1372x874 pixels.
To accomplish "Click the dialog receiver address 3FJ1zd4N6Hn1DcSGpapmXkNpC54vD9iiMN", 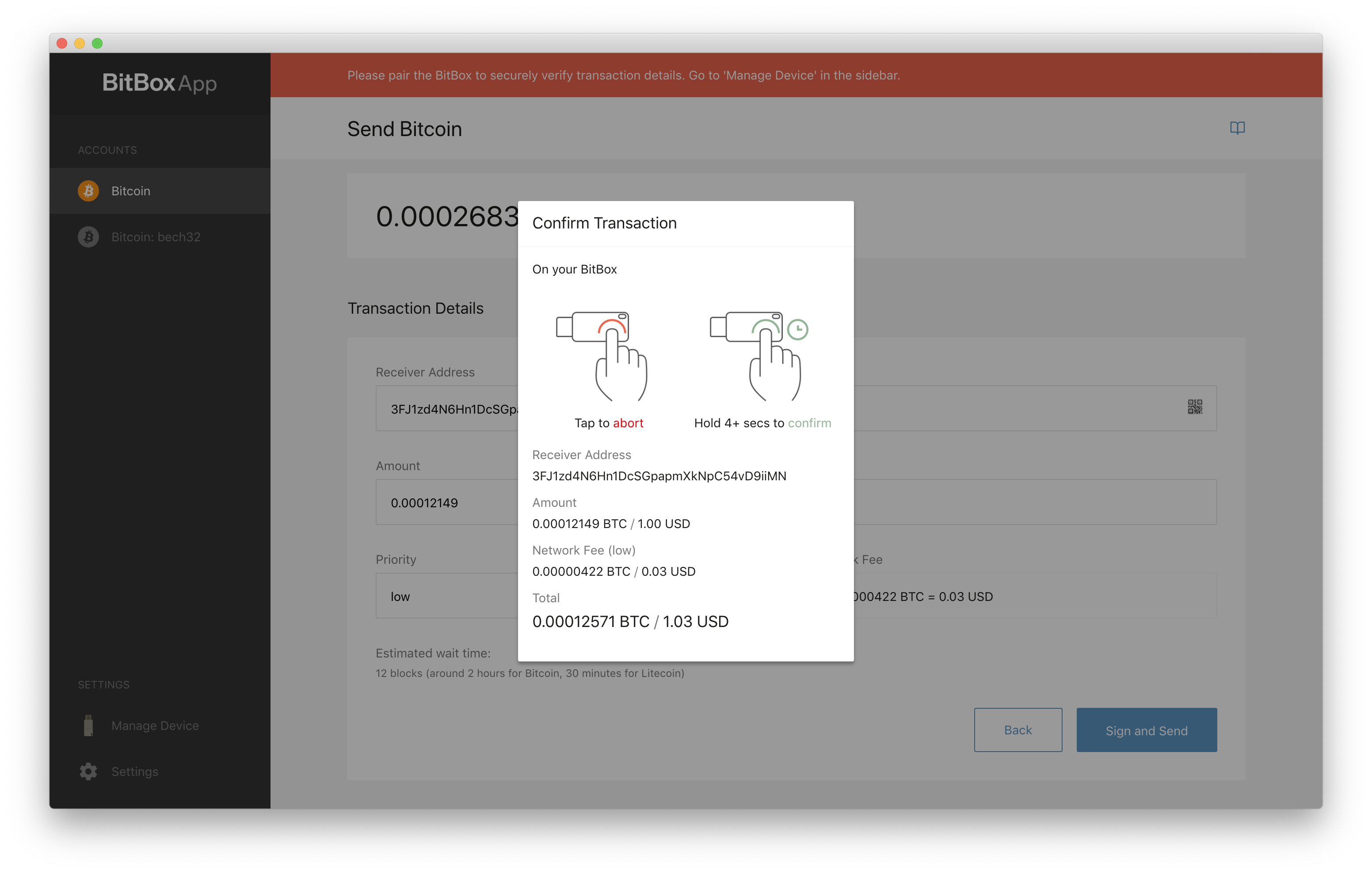I will coord(659,476).
